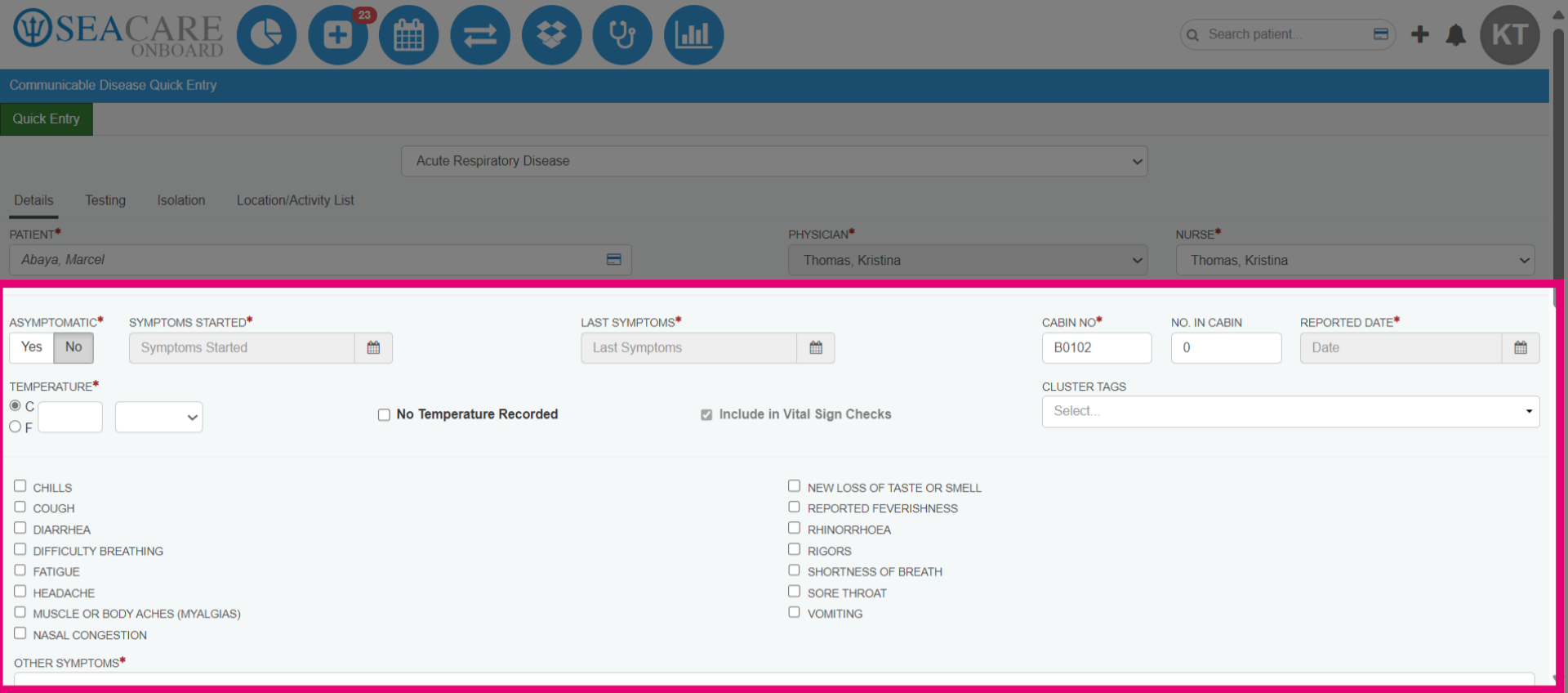Open the Nurse dropdown
The width and height of the screenshot is (1568, 693).
click(x=1355, y=260)
